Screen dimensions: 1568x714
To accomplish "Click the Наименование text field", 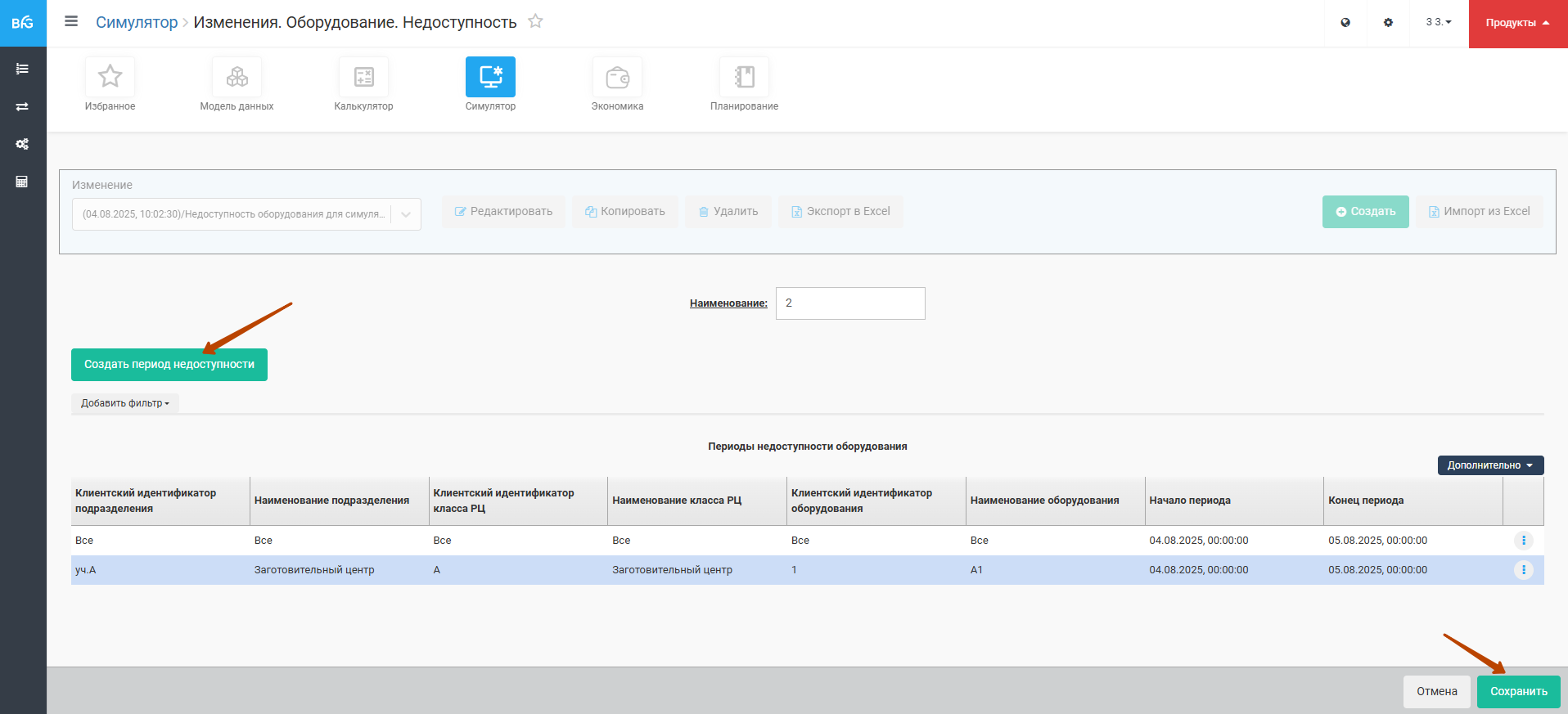I will pos(849,303).
